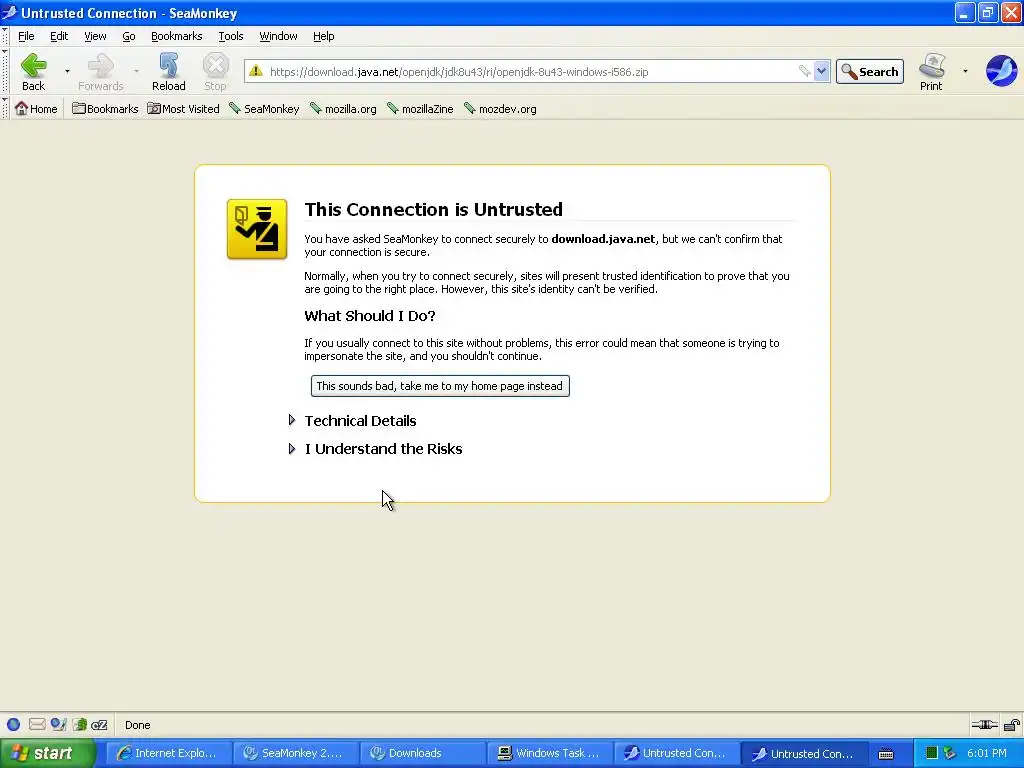Click the Search button

(870, 71)
